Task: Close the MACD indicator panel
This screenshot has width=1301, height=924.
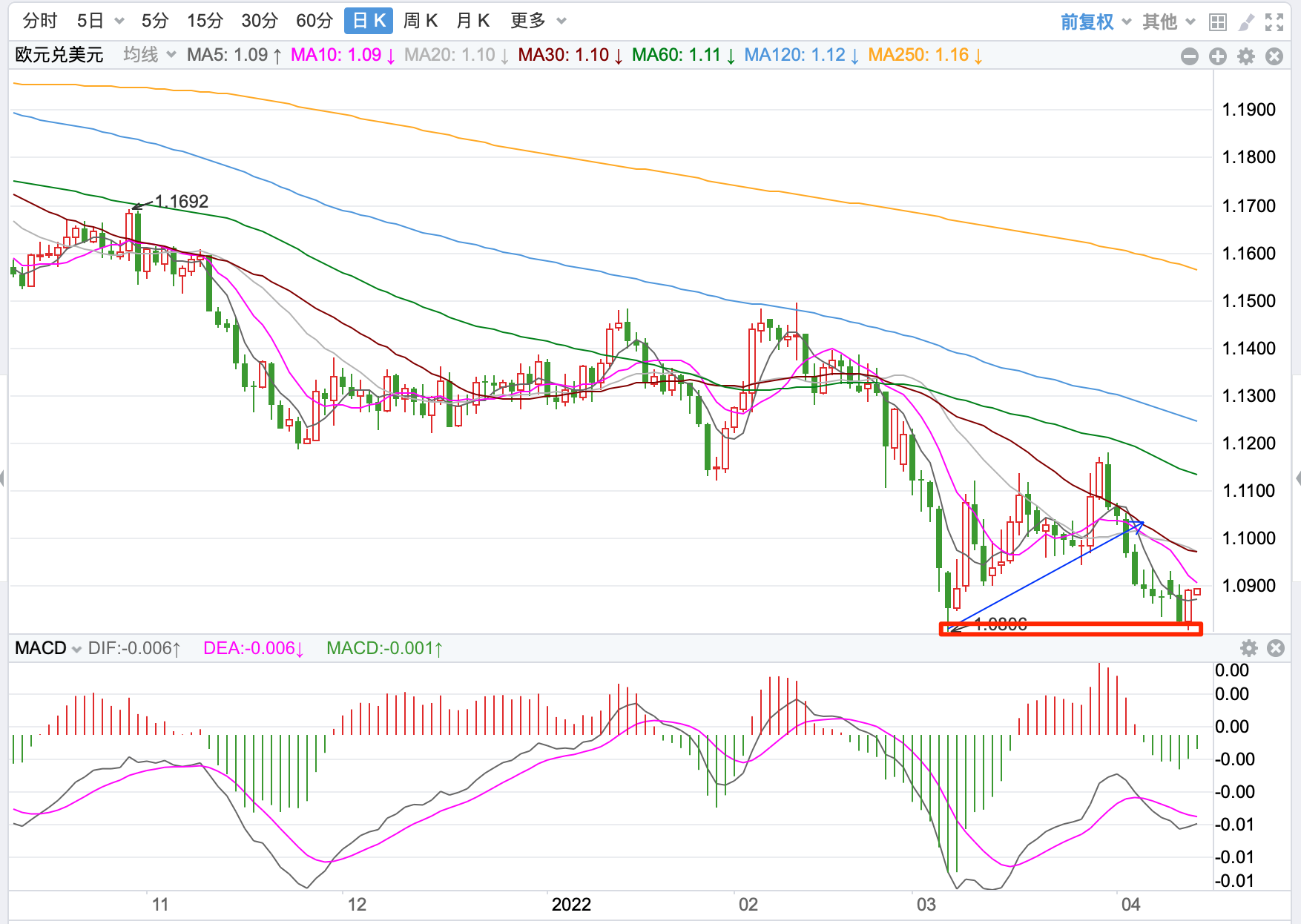Action: pos(1276,648)
